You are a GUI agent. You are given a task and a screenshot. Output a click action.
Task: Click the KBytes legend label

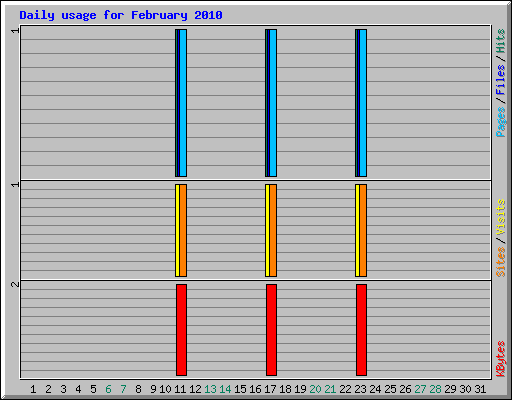coord(500,359)
